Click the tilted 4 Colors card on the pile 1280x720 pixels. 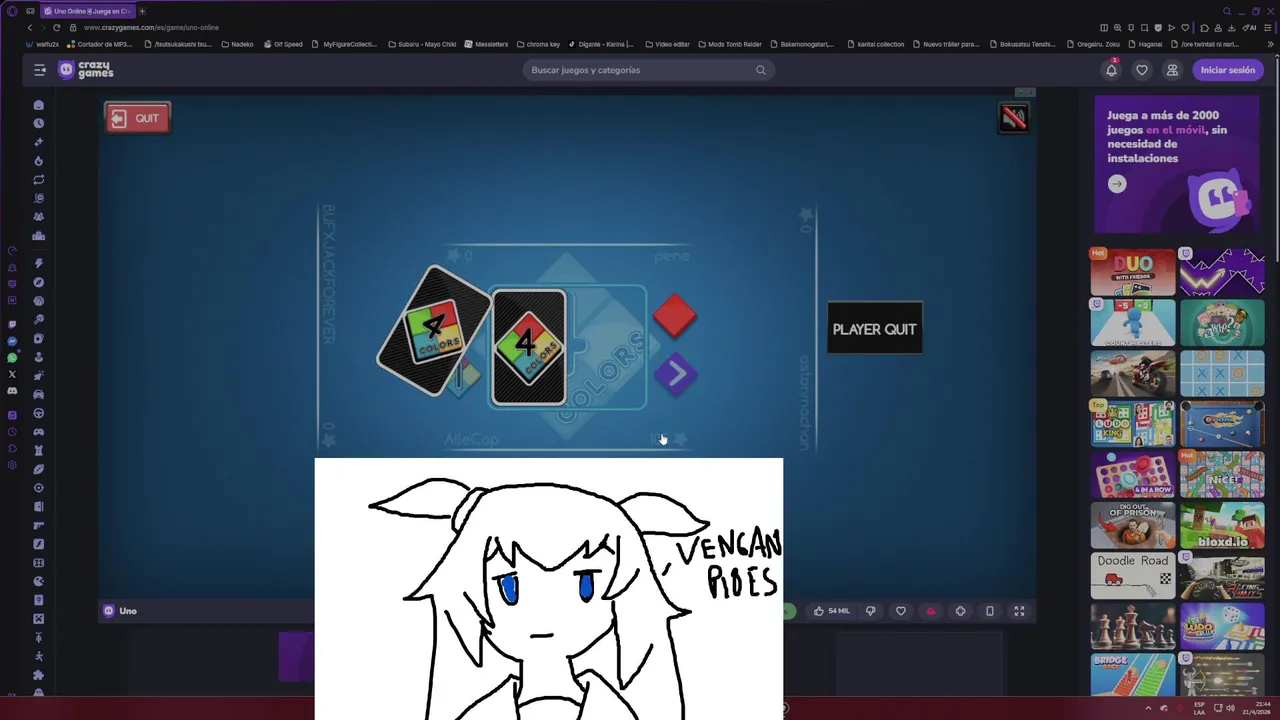click(x=434, y=331)
